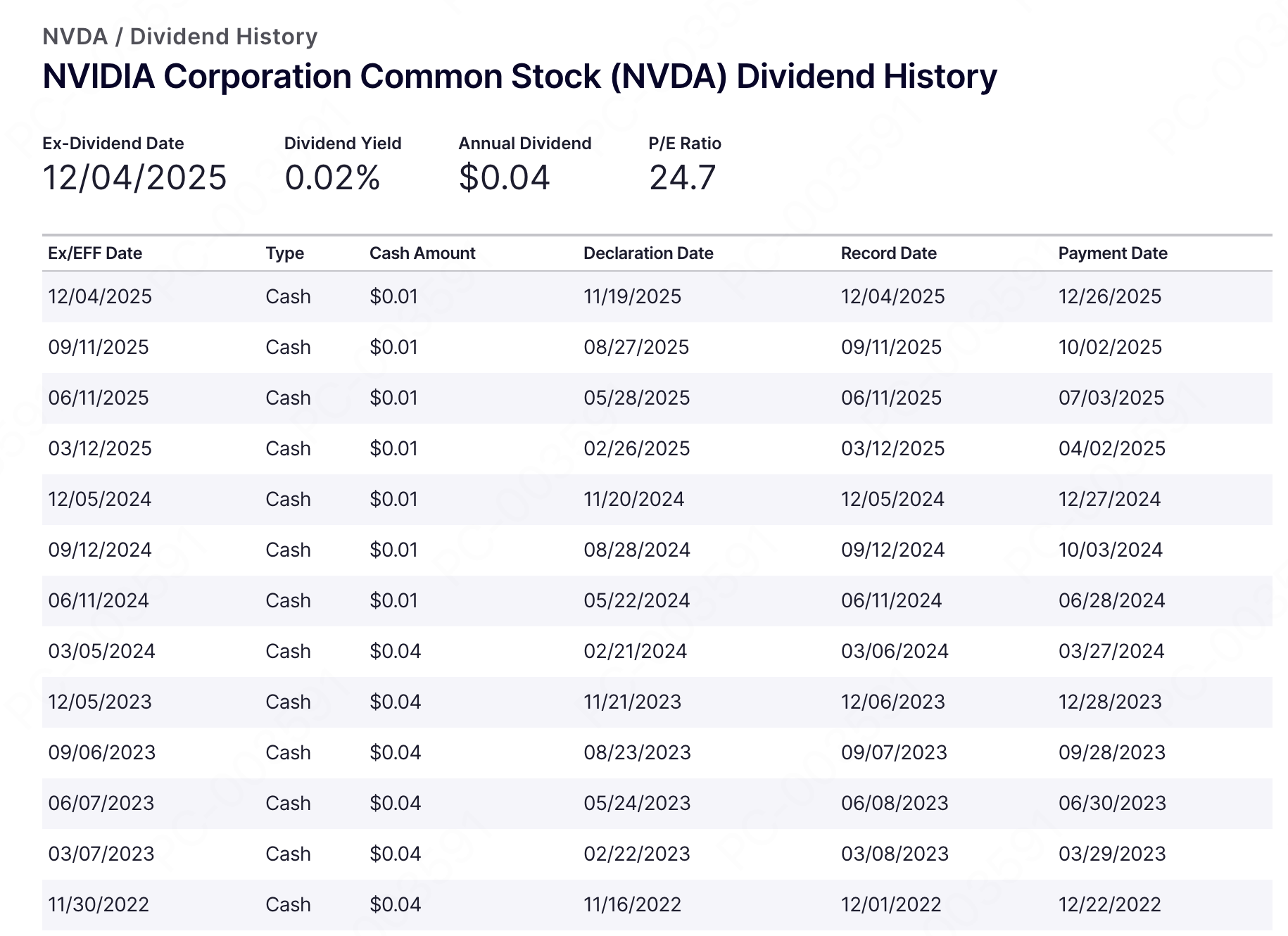Click the Ex-Dividend Date value 12/04/2025
The image size is (1288, 936).
[135, 178]
